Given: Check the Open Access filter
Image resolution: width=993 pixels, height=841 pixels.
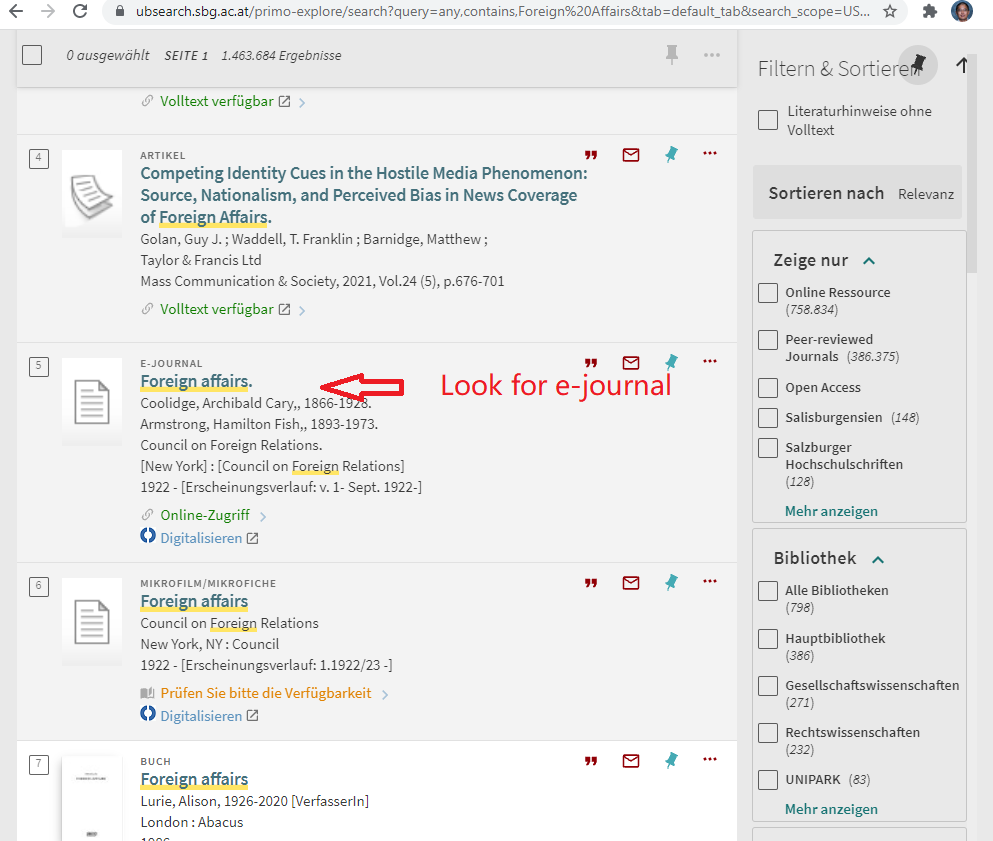Looking at the screenshot, I should 768,388.
